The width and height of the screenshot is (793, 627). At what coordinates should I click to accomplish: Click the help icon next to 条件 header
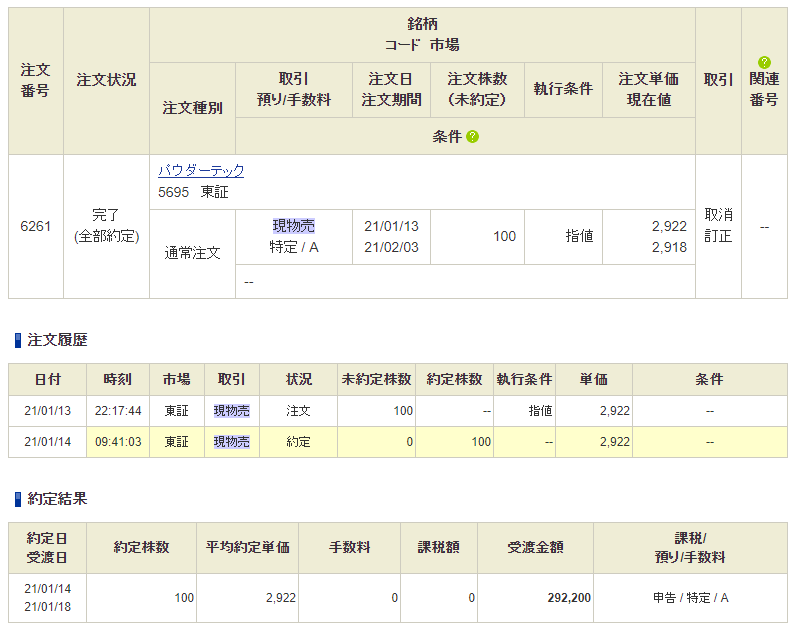pyautogui.click(x=472, y=137)
